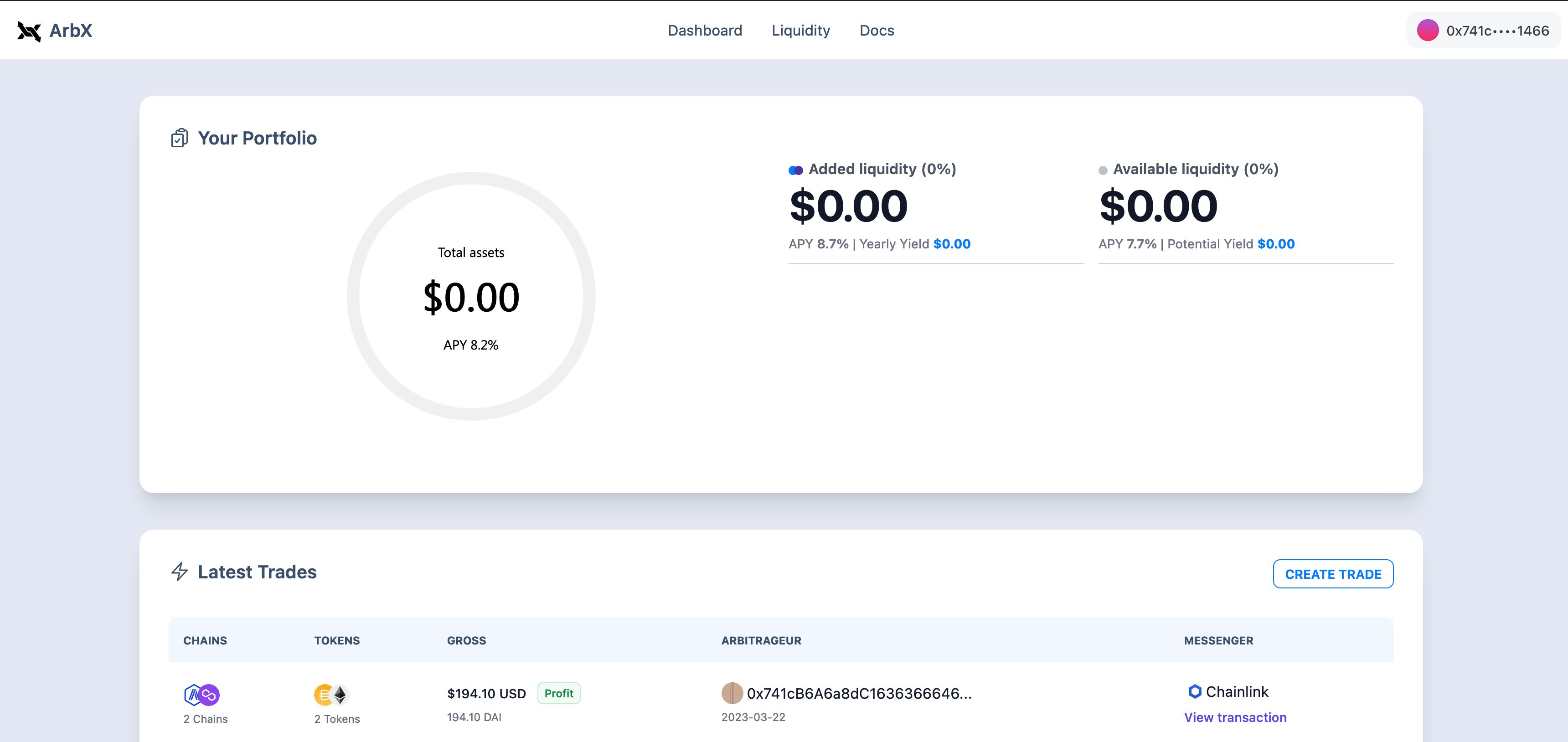The height and width of the screenshot is (742, 1568).
Task: Click the Added liquidity blue dot indicator
Action: pyautogui.click(x=795, y=170)
